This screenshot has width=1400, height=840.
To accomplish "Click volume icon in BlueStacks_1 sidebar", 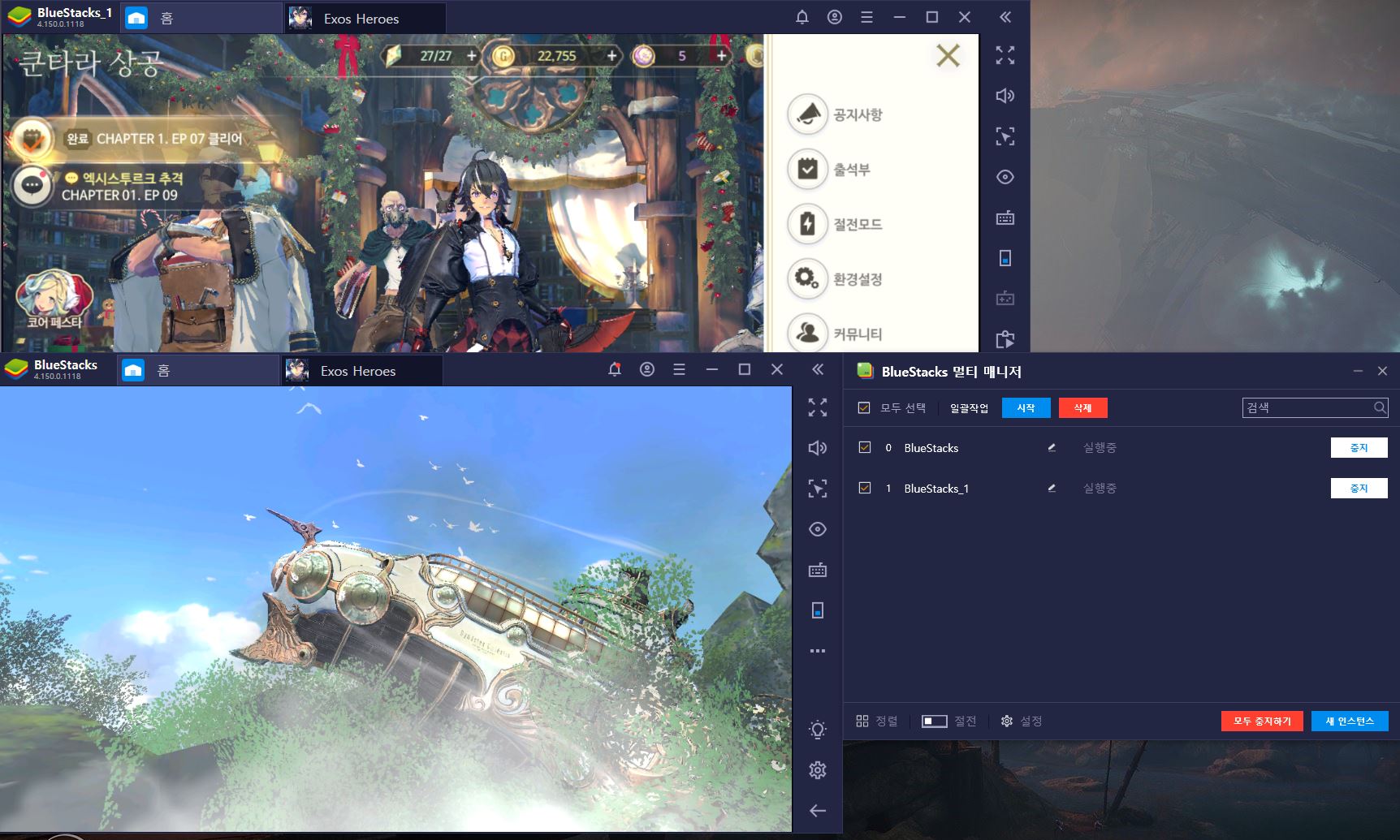I will click(1005, 96).
